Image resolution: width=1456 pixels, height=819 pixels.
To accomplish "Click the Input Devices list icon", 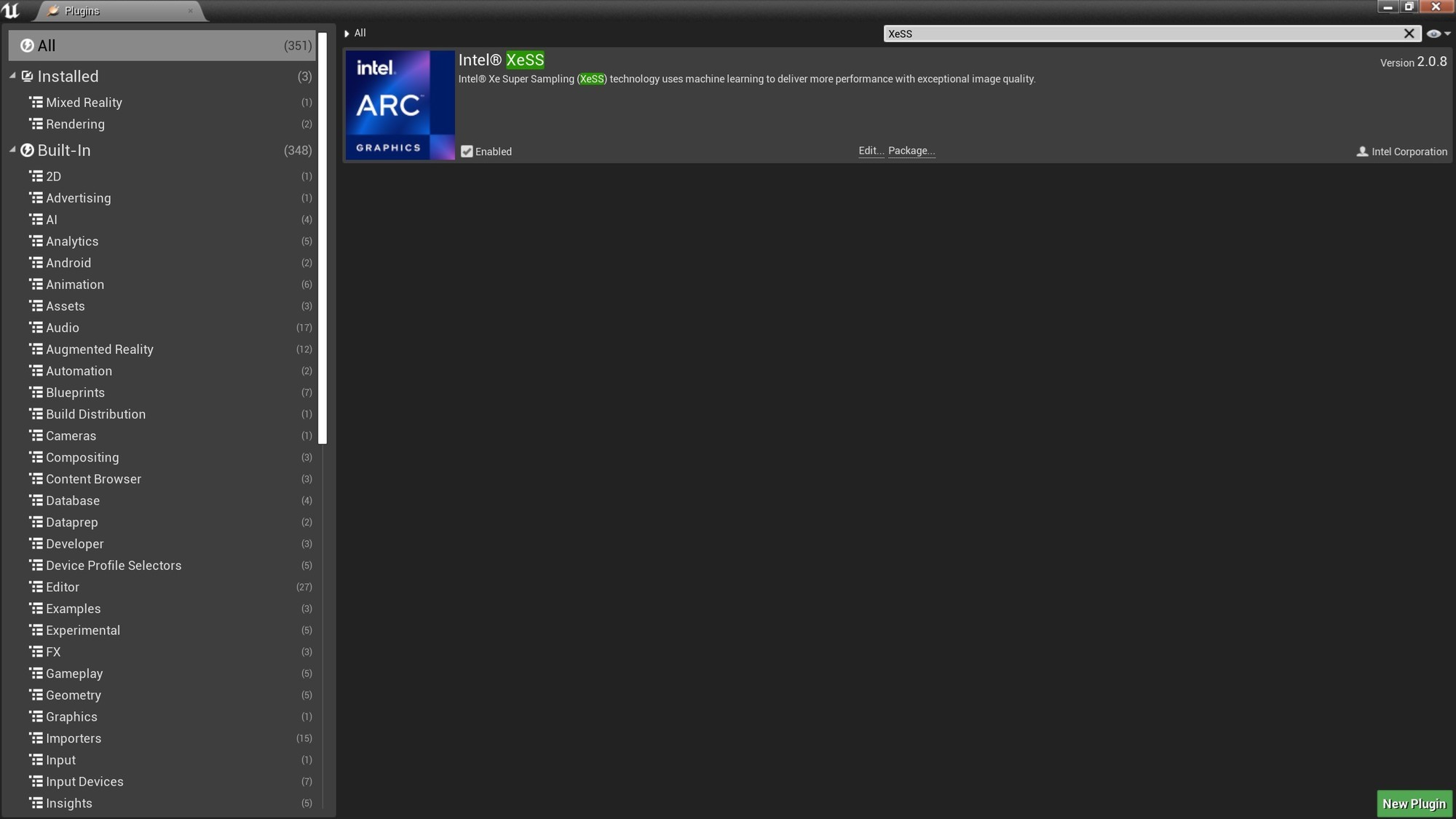I will coord(36,782).
